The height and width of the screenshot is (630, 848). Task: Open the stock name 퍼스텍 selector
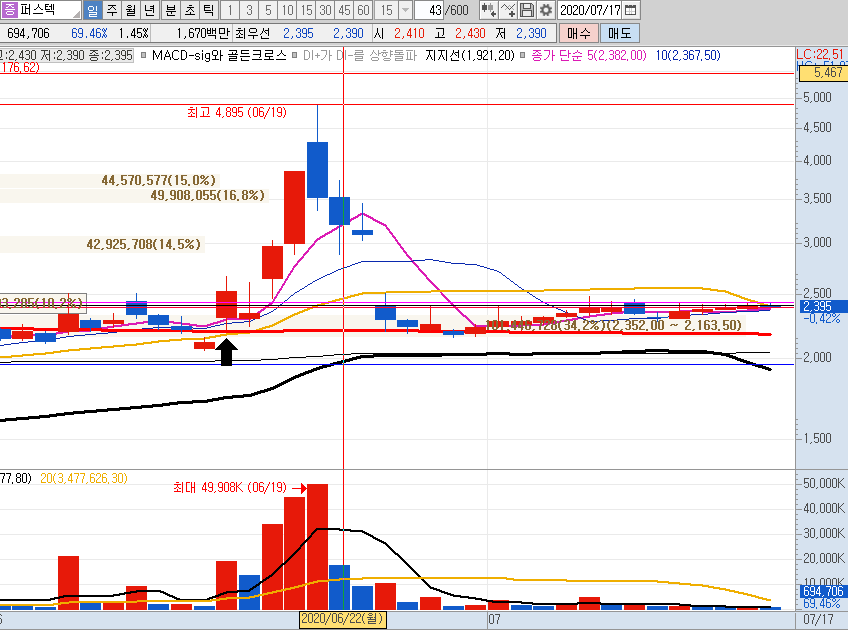coord(50,10)
